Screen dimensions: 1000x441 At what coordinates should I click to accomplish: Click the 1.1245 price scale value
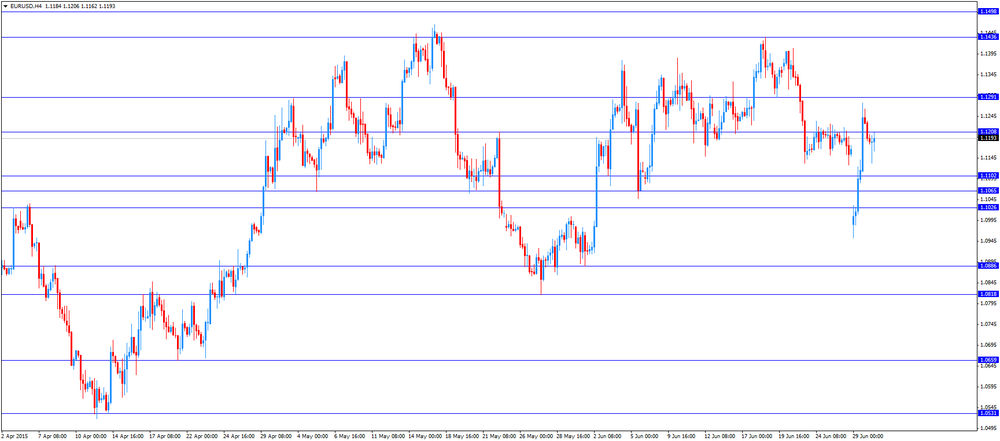click(x=989, y=116)
